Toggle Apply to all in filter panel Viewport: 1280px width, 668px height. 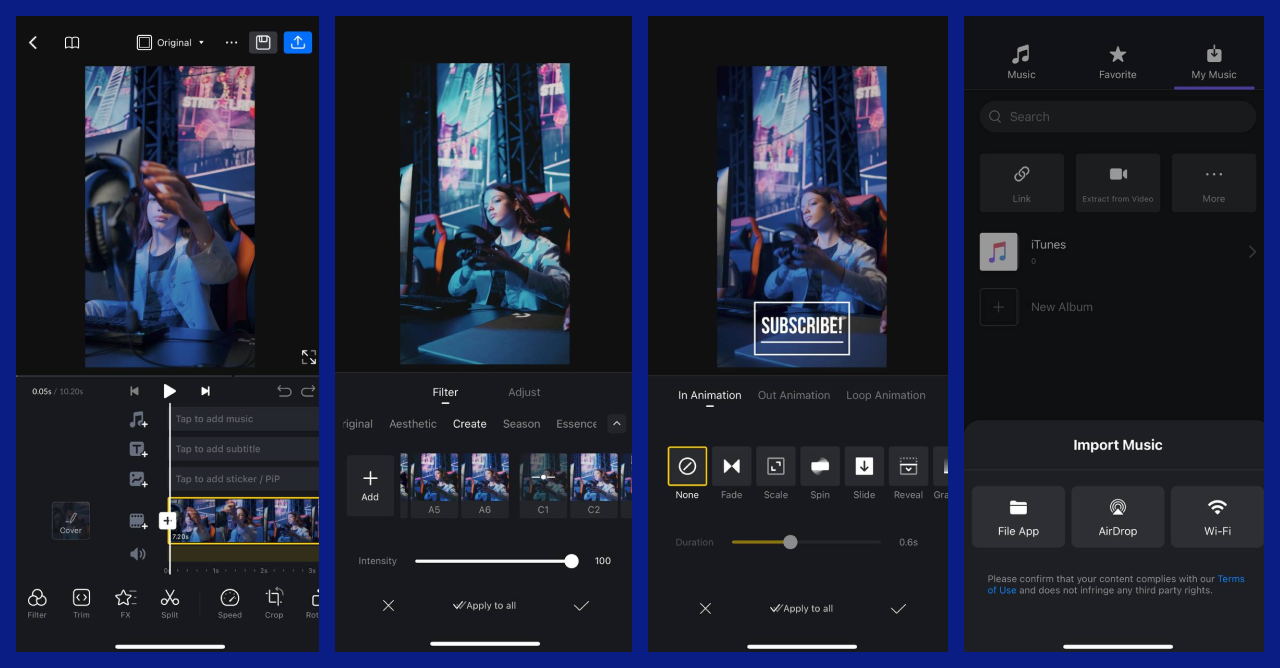tap(485, 605)
